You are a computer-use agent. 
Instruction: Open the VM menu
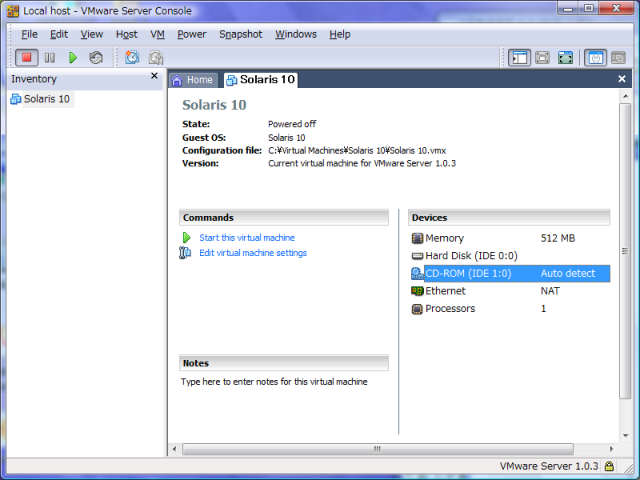(157, 34)
